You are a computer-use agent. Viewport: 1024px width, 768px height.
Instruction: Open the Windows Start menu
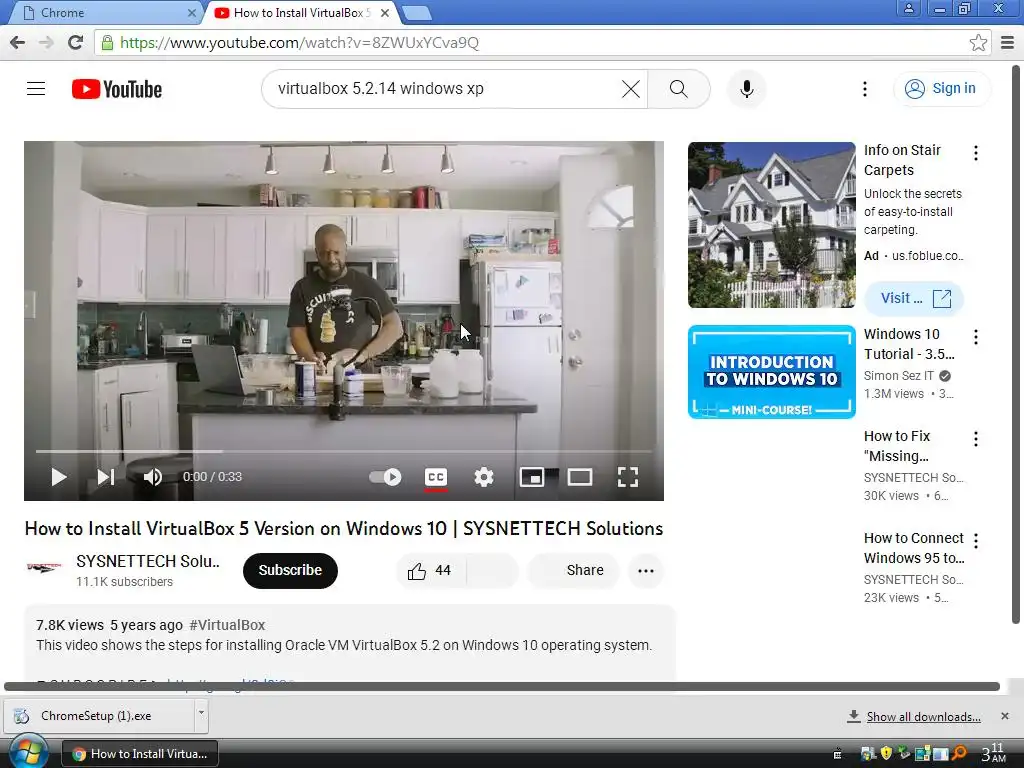tap(27, 752)
